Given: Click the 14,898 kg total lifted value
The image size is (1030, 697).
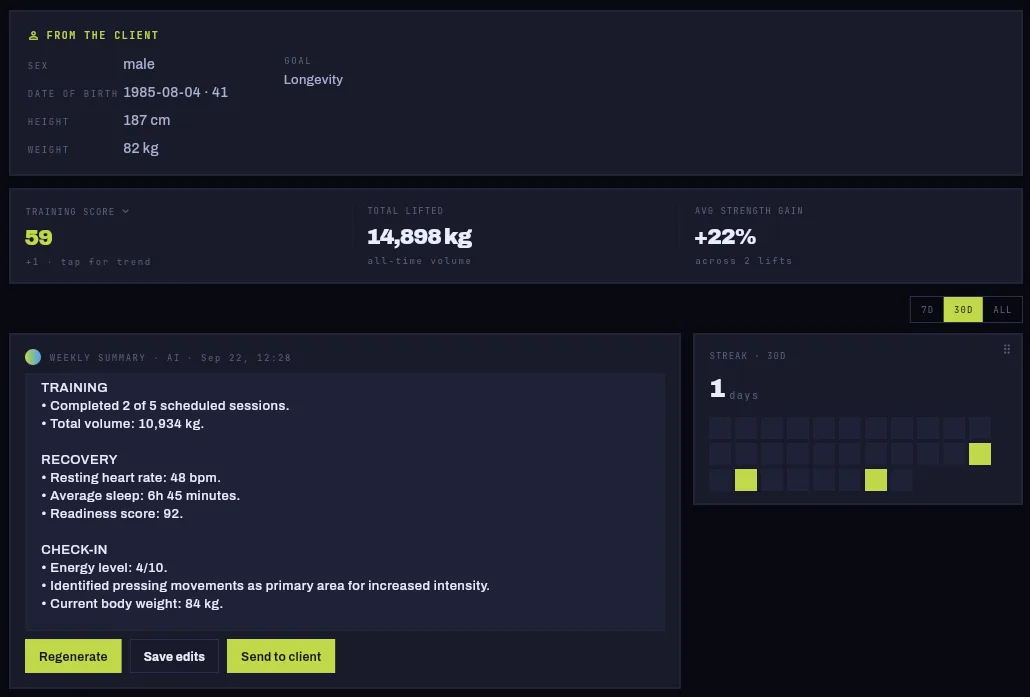Looking at the screenshot, I should (x=419, y=236).
